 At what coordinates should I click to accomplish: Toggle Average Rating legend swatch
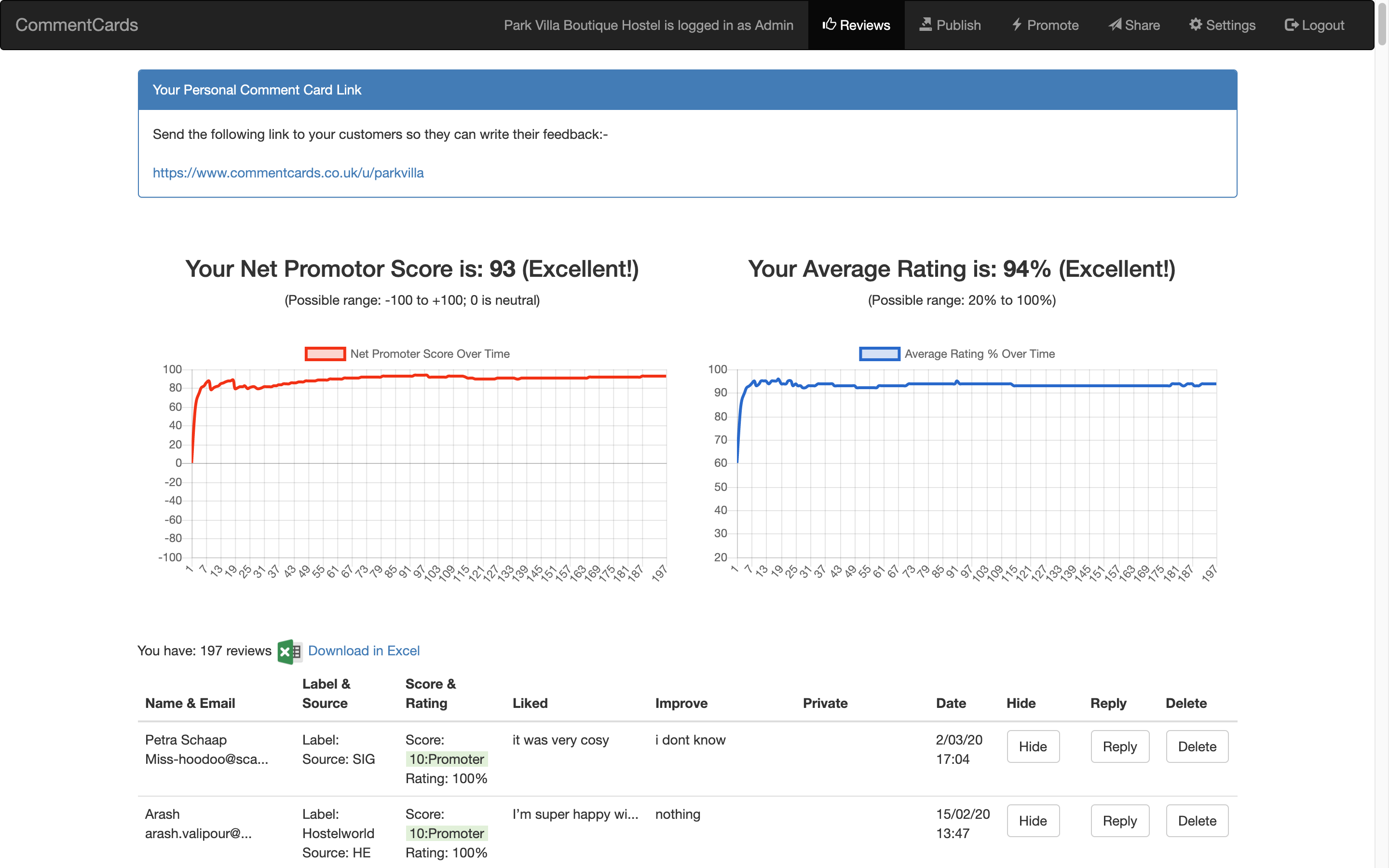pos(879,353)
